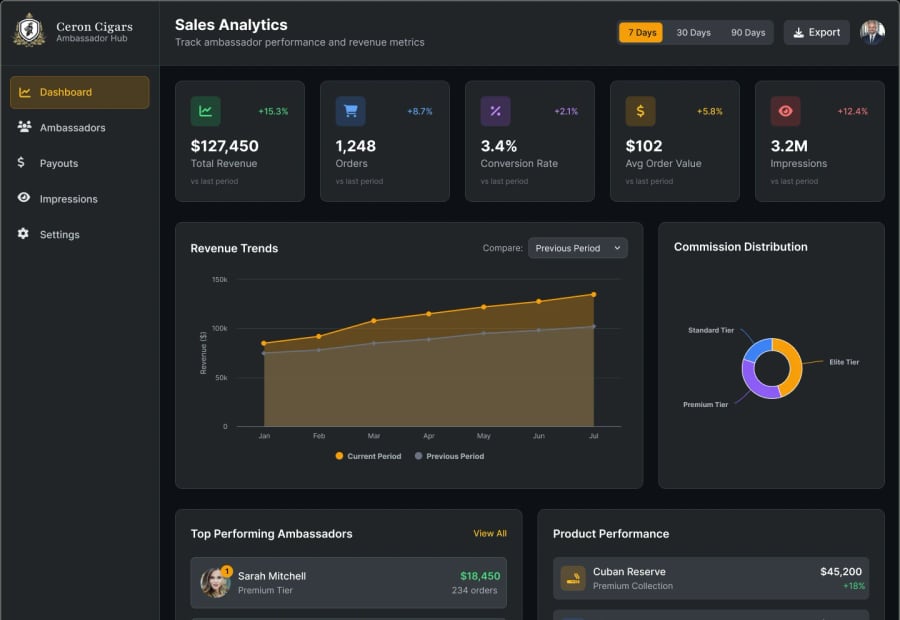Click the +2.1% conversion change badge
Viewport: 900px width, 620px height.
point(566,111)
